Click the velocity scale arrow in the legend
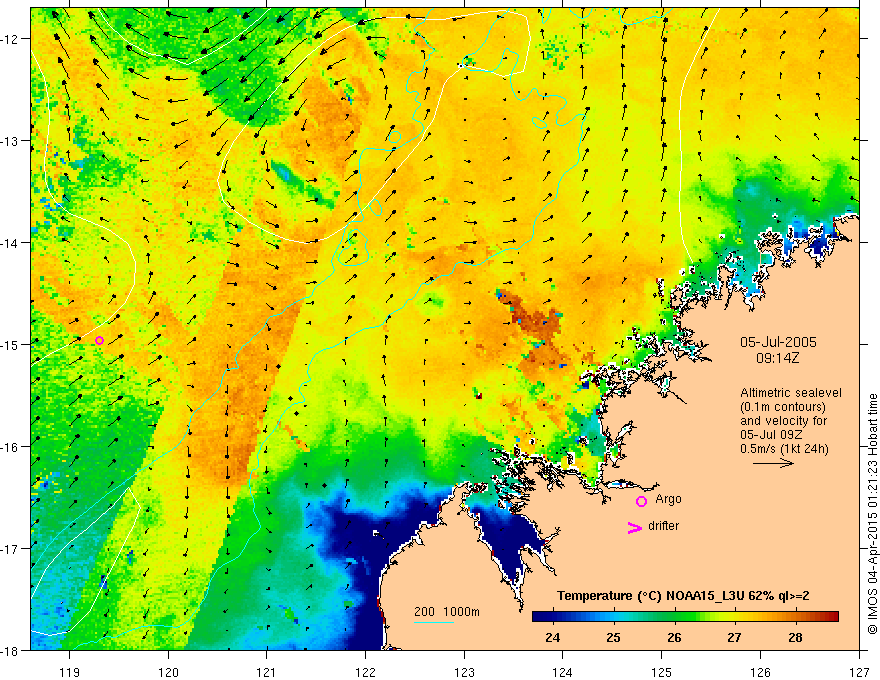The image size is (880, 680). click(773, 463)
